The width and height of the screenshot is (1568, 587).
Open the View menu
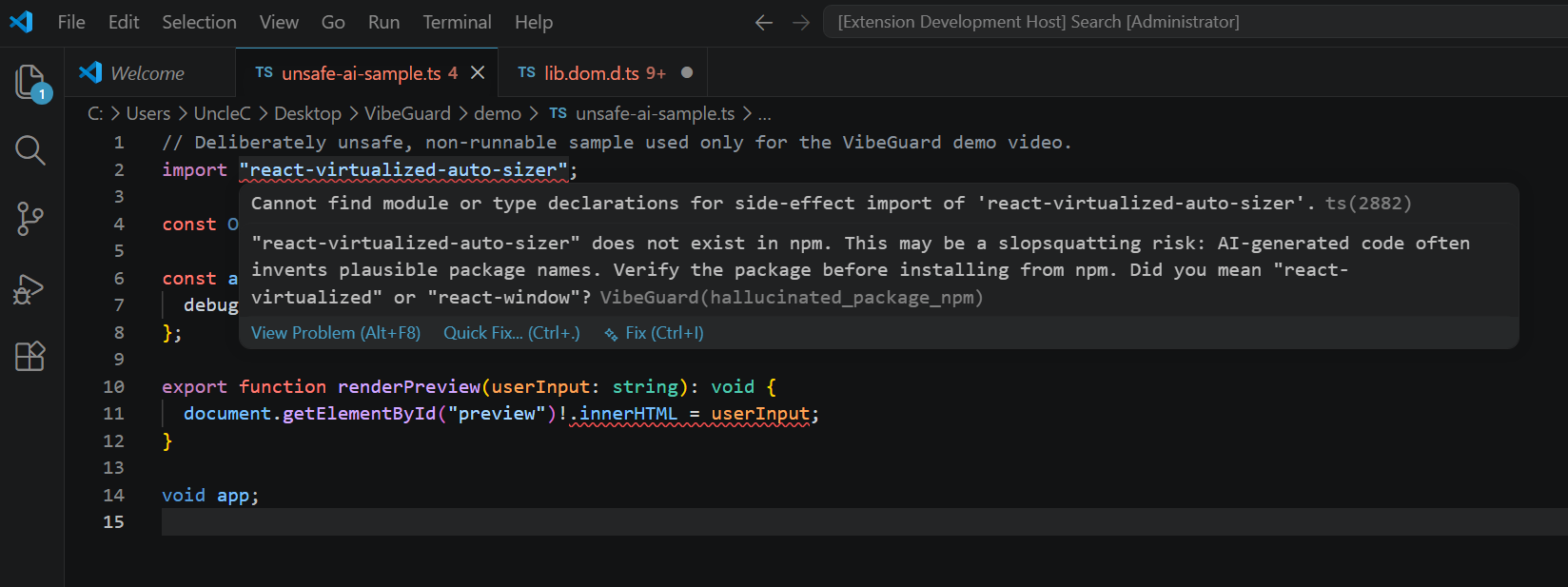[x=279, y=22]
